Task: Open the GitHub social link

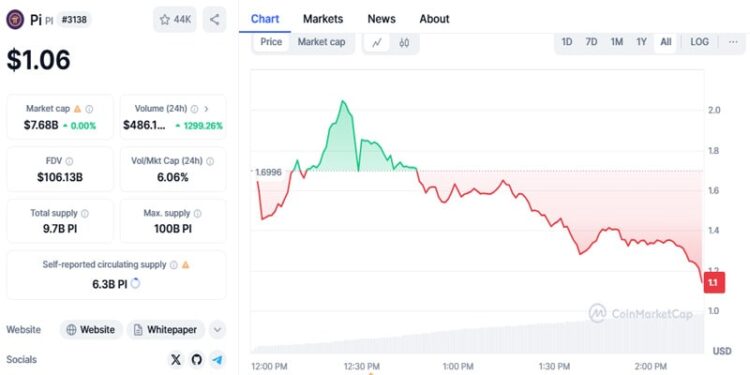Action: [197, 360]
